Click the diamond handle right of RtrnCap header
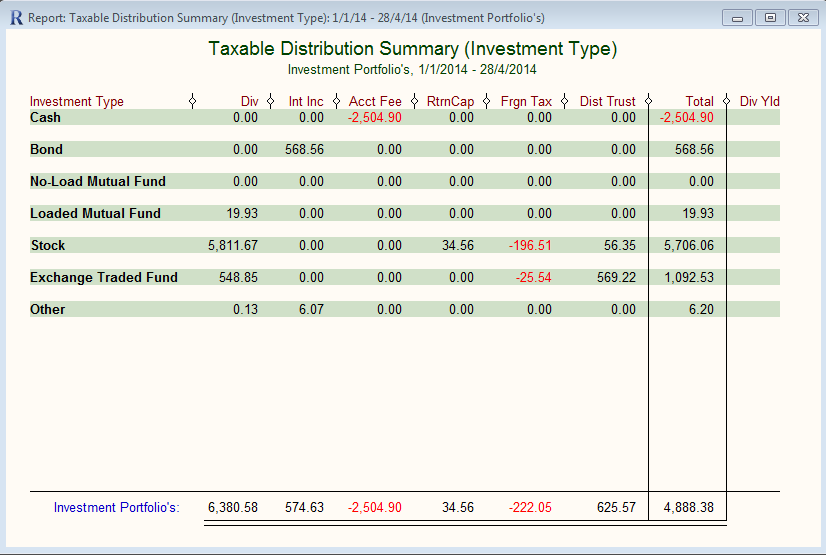 coord(487,101)
